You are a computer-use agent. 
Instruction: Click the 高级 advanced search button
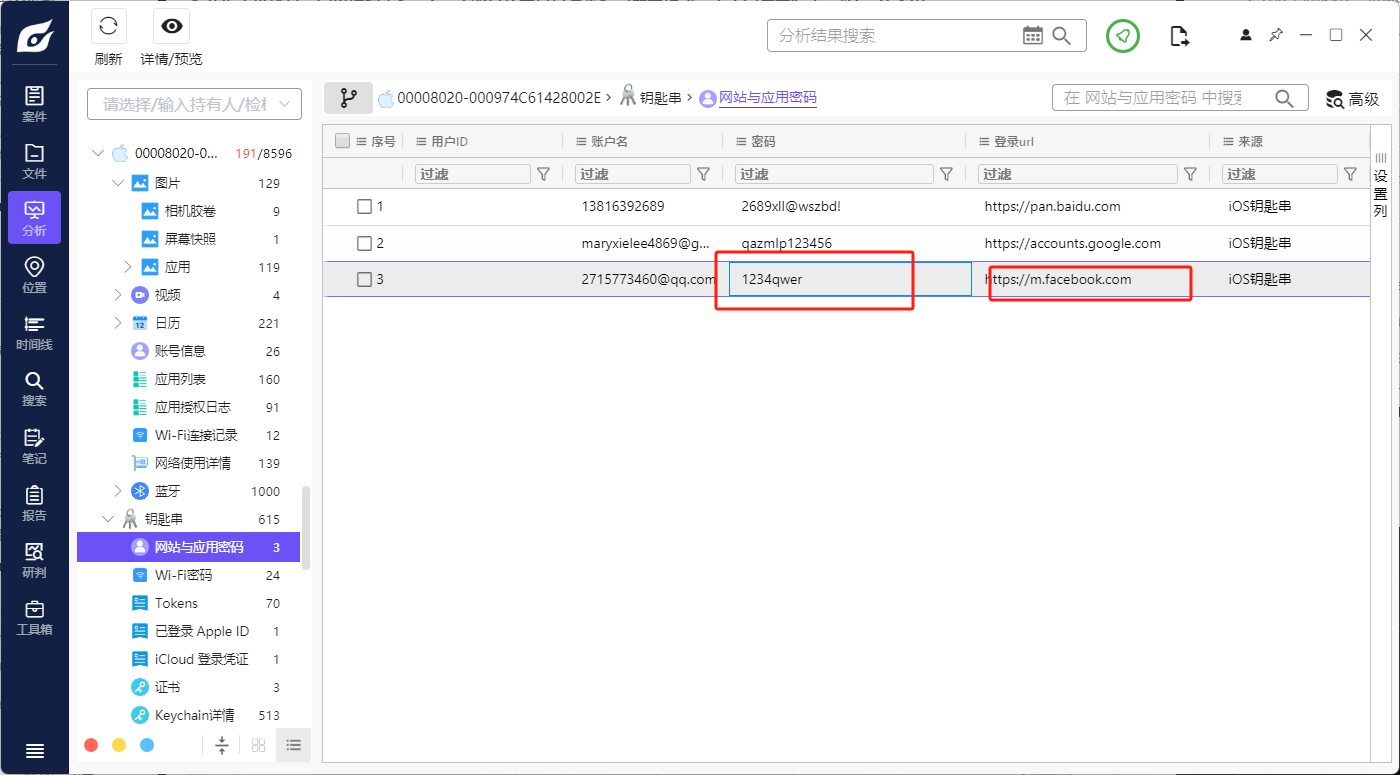1352,99
